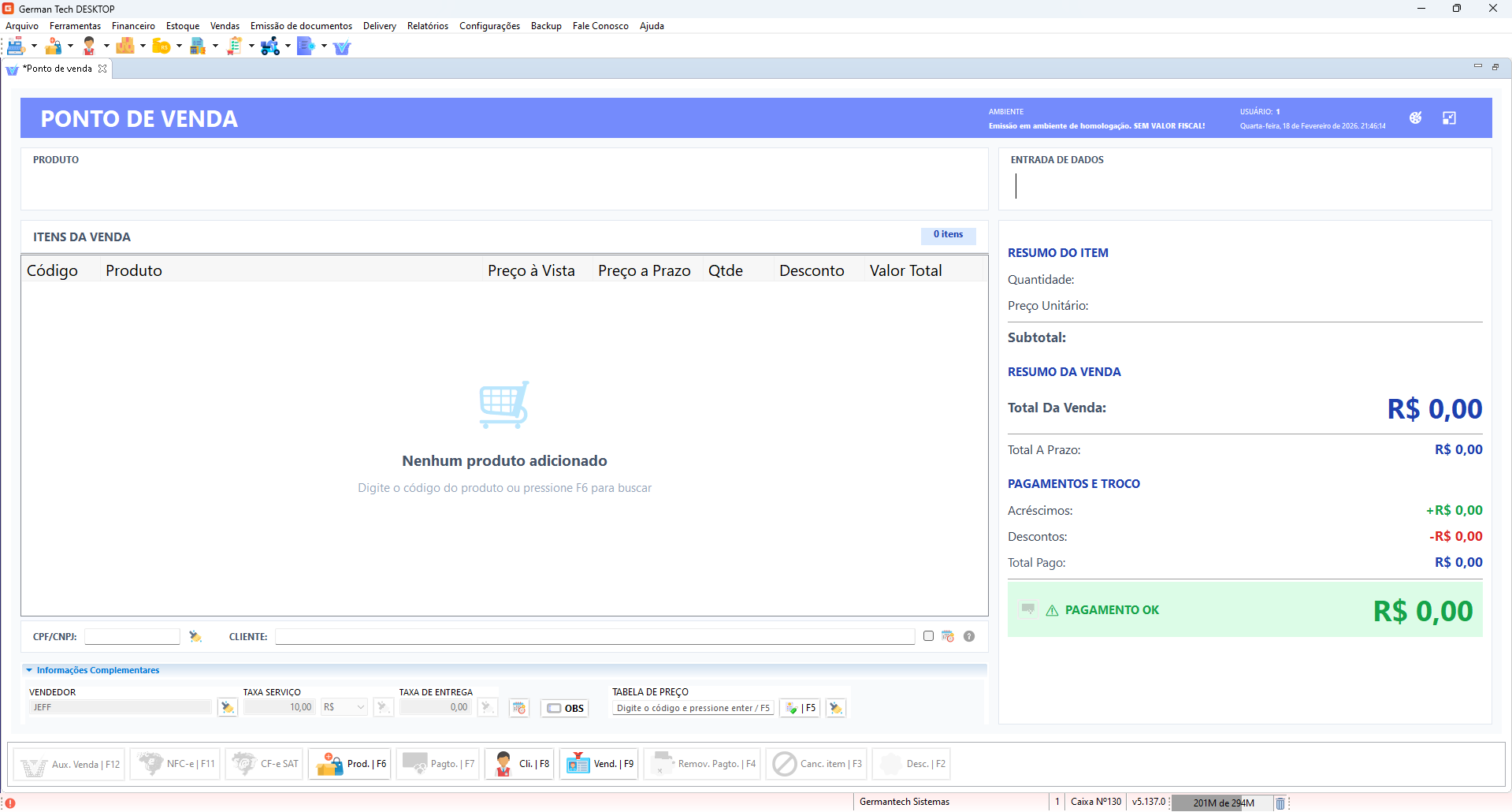Open the R$ service tax type dropdown

(x=344, y=707)
